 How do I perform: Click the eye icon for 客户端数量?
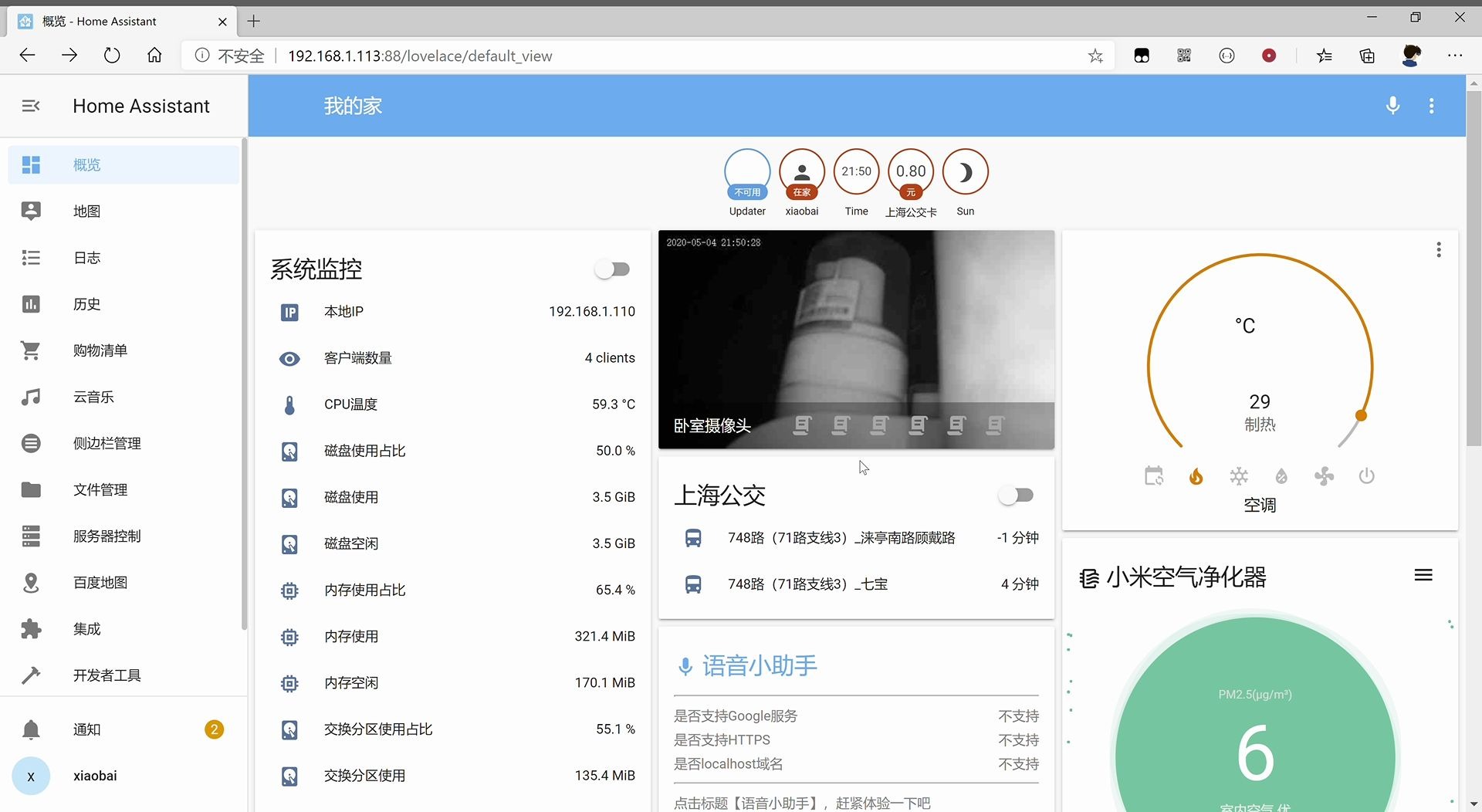[289, 358]
